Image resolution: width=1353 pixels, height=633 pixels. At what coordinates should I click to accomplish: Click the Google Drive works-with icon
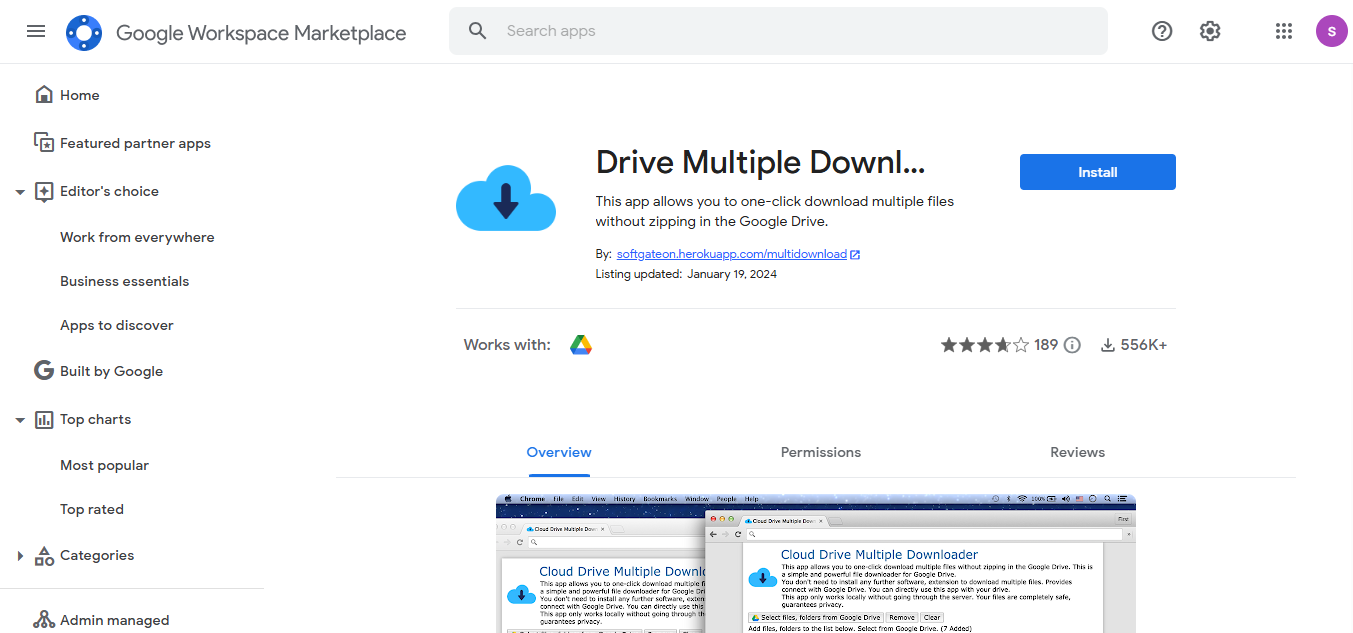coord(581,344)
